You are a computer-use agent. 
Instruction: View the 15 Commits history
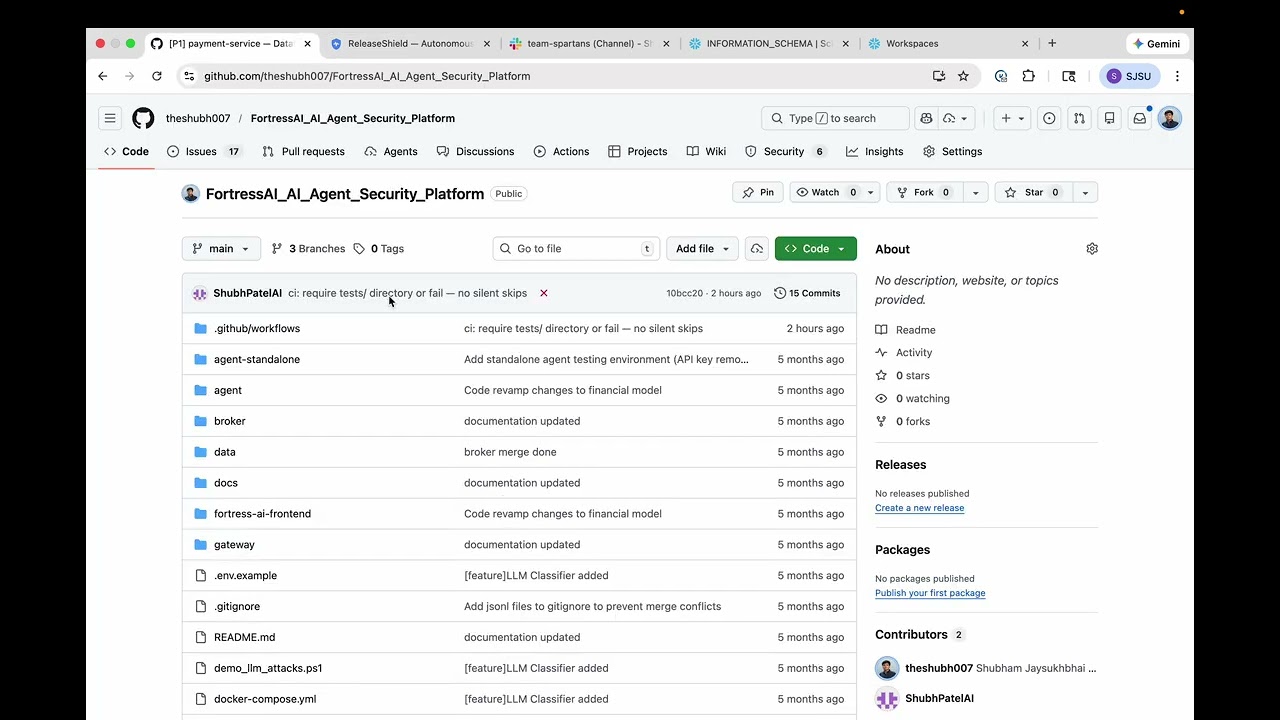[x=807, y=293]
